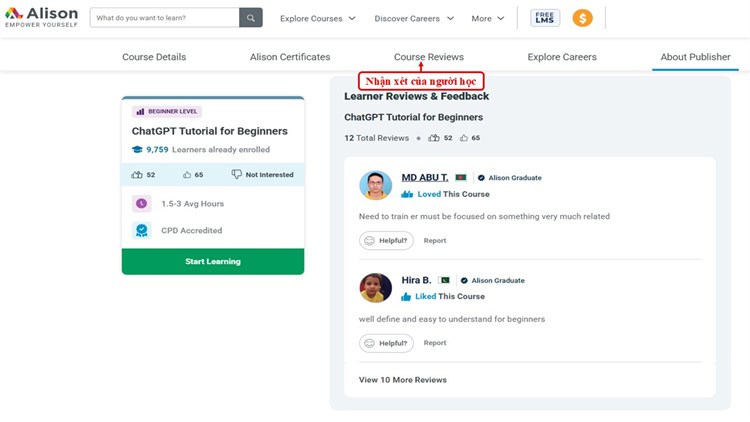
Task: Switch to the Course Details tab
Action: pos(154,57)
